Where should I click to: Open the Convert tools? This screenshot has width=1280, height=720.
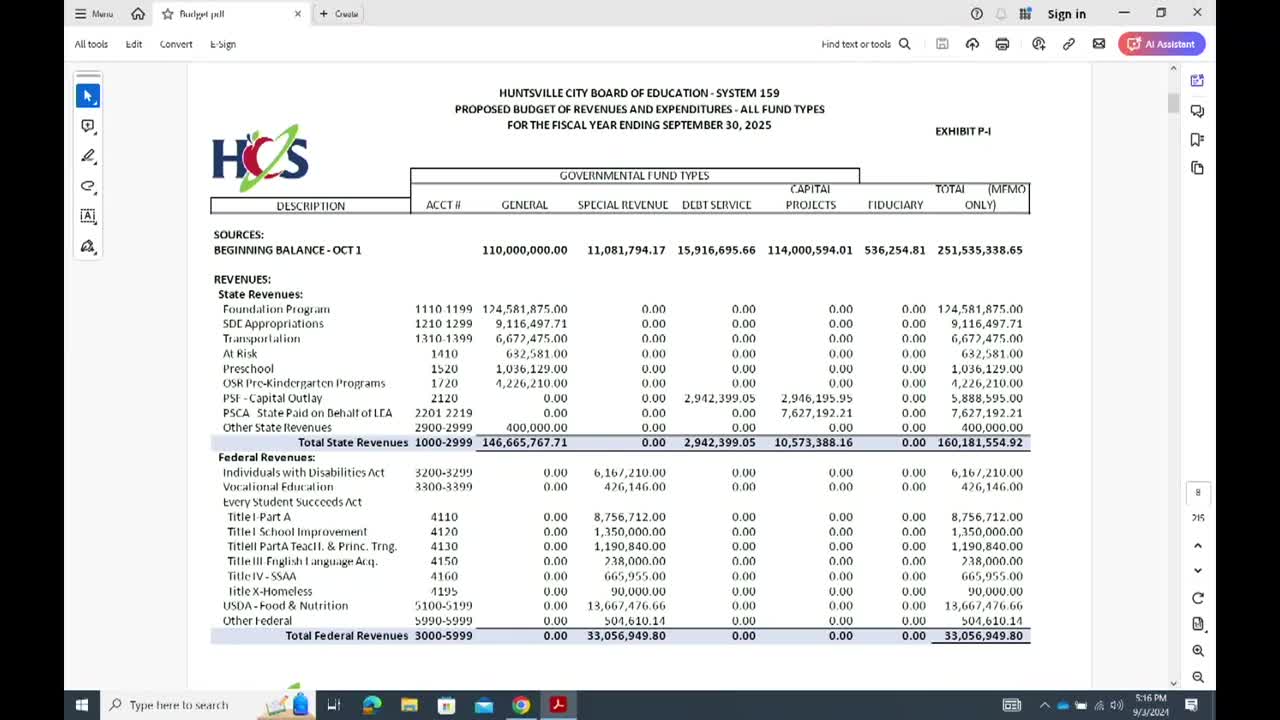(176, 44)
